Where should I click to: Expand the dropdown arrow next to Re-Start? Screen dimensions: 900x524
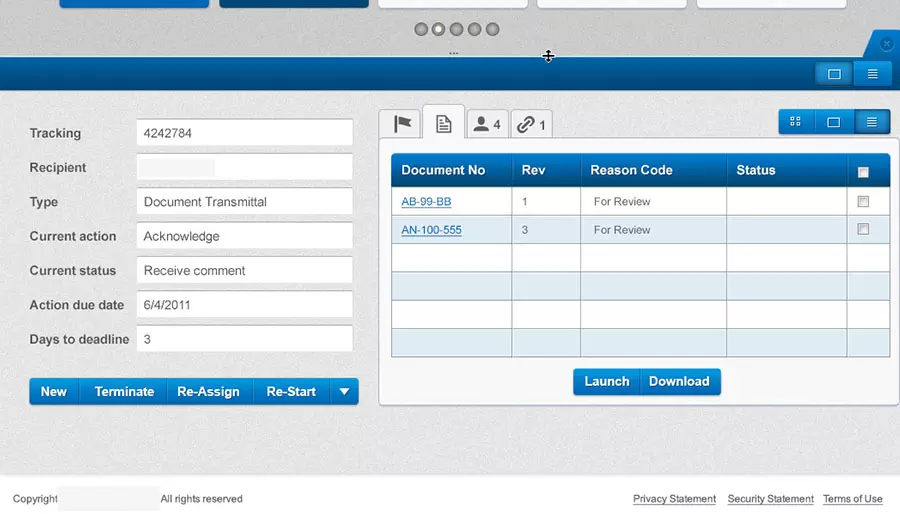point(344,392)
